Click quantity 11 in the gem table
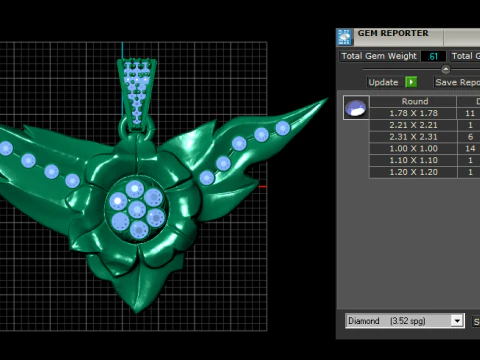480x360 pixels. point(469,113)
